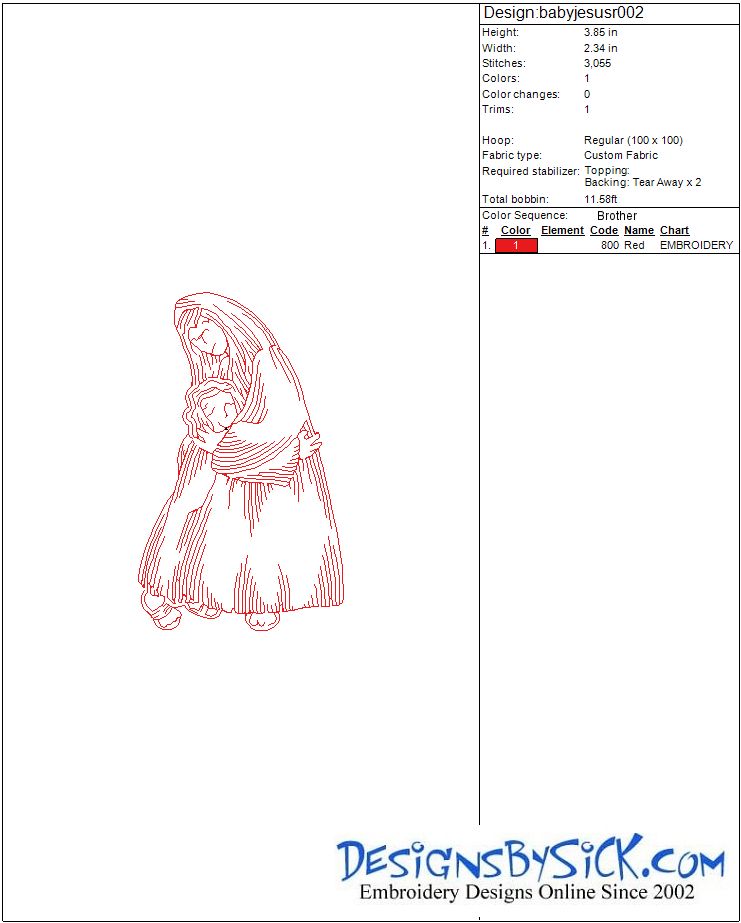Click the DesignsBySick.com logo
The image size is (741, 923).
click(530, 860)
